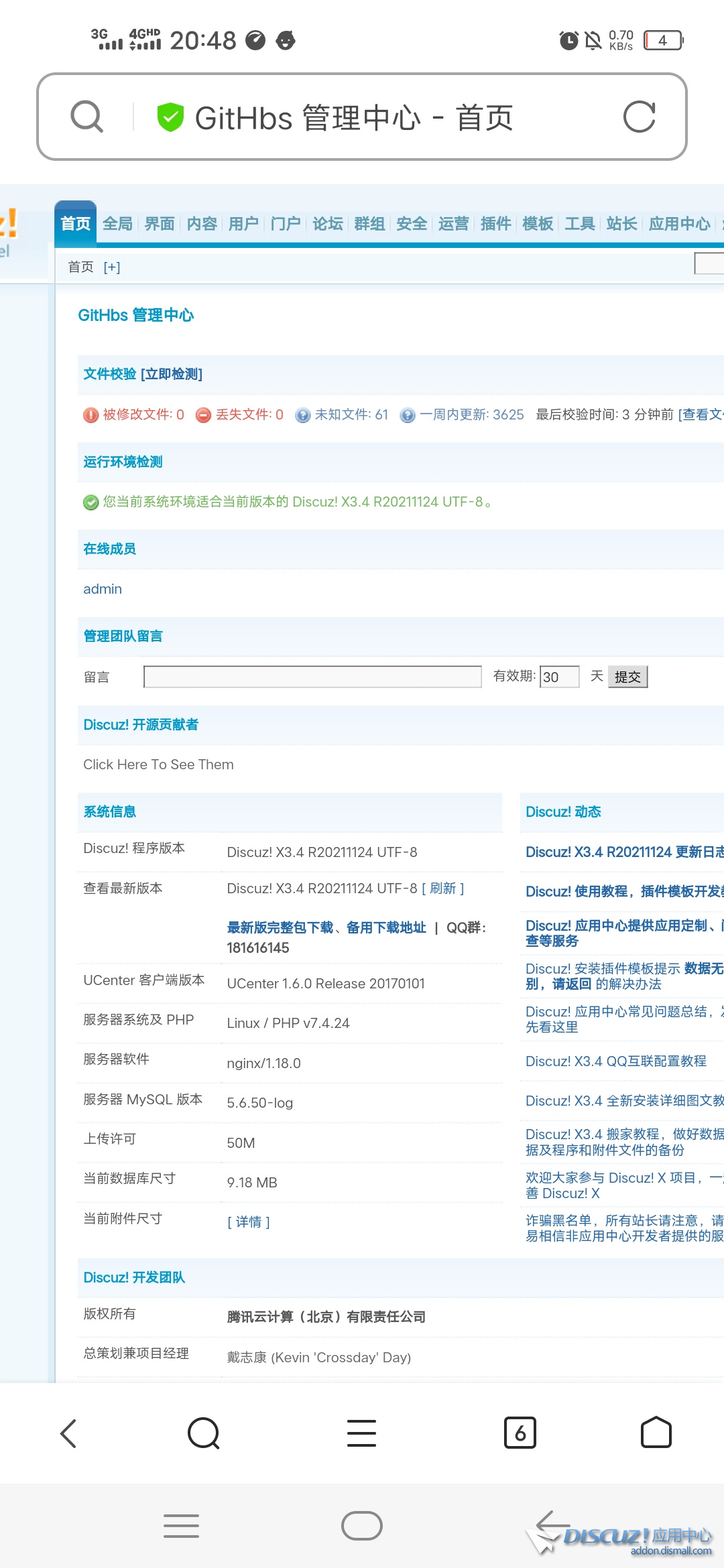Select the Linux / PHP v7.4.24 value
The height and width of the screenshot is (1568, 724).
coord(288,1023)
